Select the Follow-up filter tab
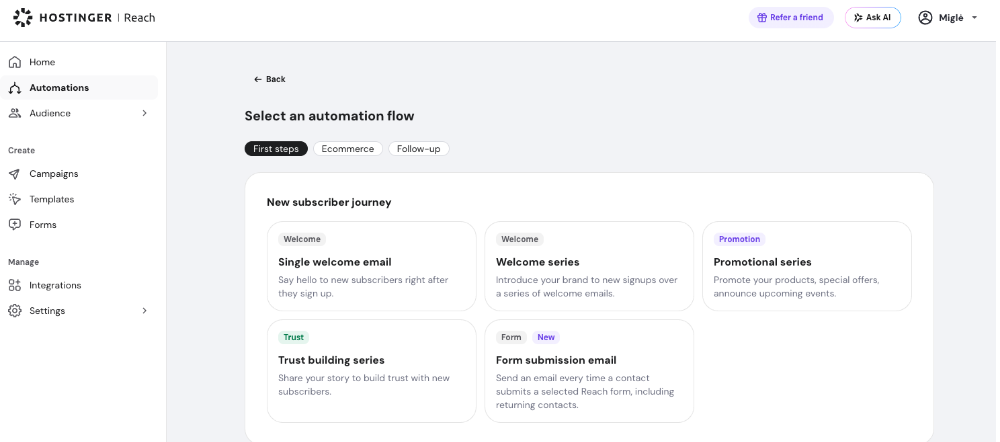Viewport: 1000px width, 442px height. pos(418,149)
